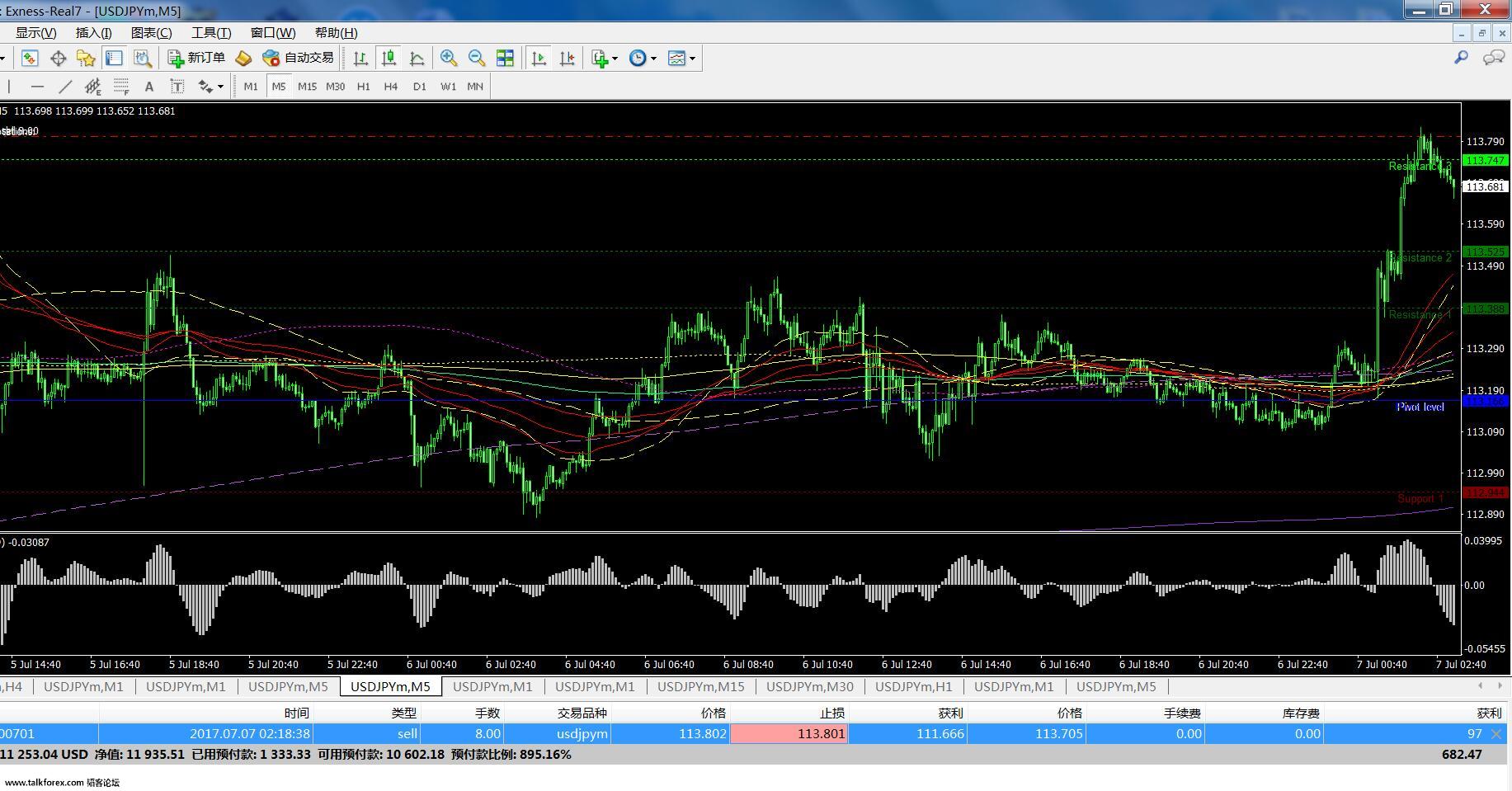Viewport: 1512px width, 791px height.
Task: Open the 工具(T) menu
Action: [x=211, y=32]
